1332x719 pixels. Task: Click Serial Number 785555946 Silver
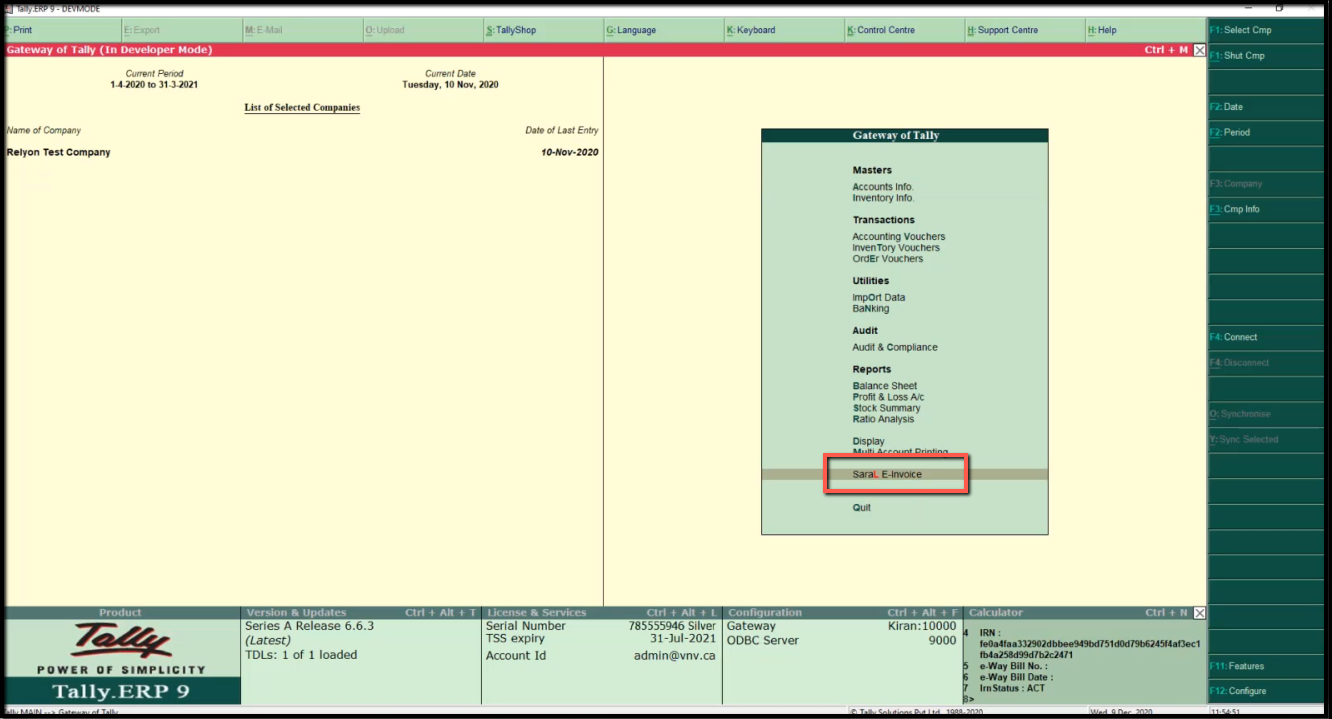pos(600,626)
